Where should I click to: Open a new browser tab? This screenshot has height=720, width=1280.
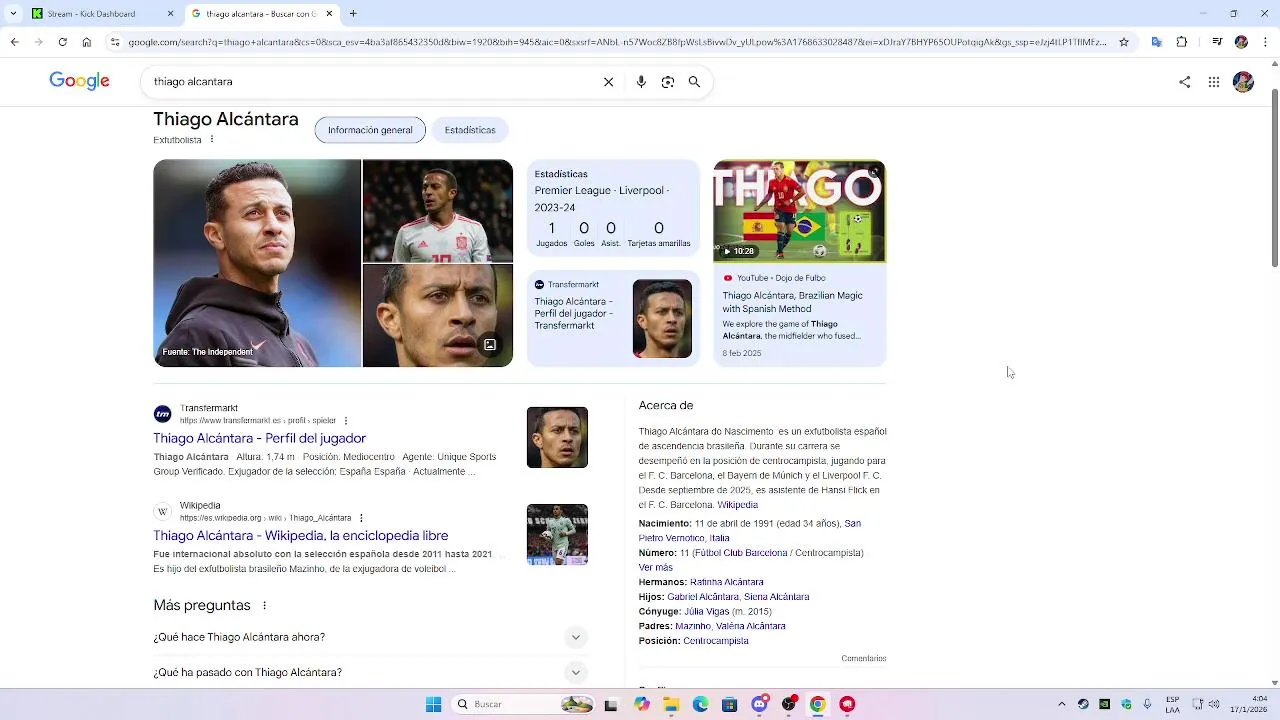pyautogui.click(x=353, y=14)
